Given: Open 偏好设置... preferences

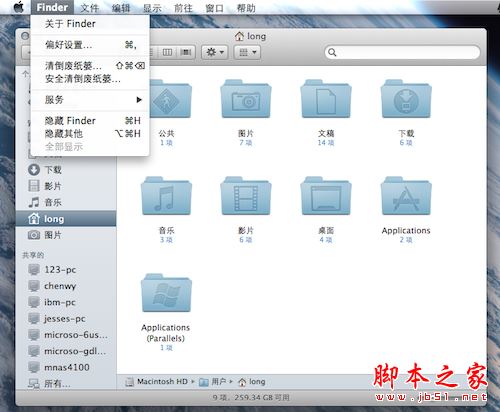Looking at the screenshot, I should (90, 45).
